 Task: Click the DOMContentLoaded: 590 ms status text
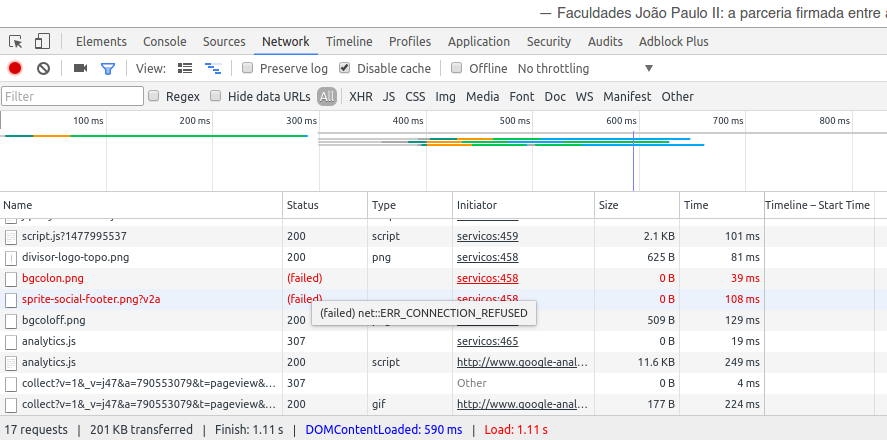pos(384,430)
